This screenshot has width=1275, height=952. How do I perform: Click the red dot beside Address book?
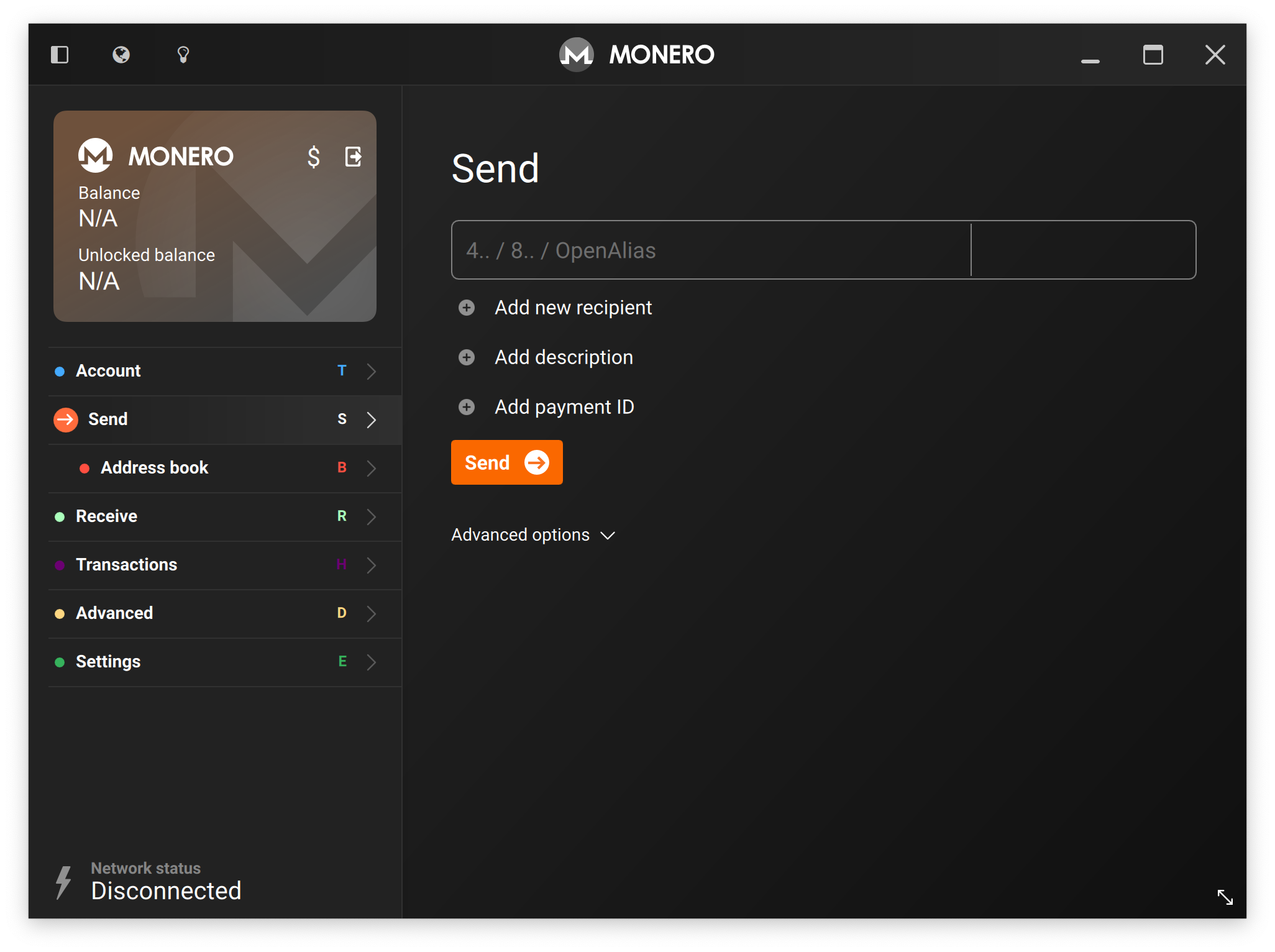pos(85,469)
